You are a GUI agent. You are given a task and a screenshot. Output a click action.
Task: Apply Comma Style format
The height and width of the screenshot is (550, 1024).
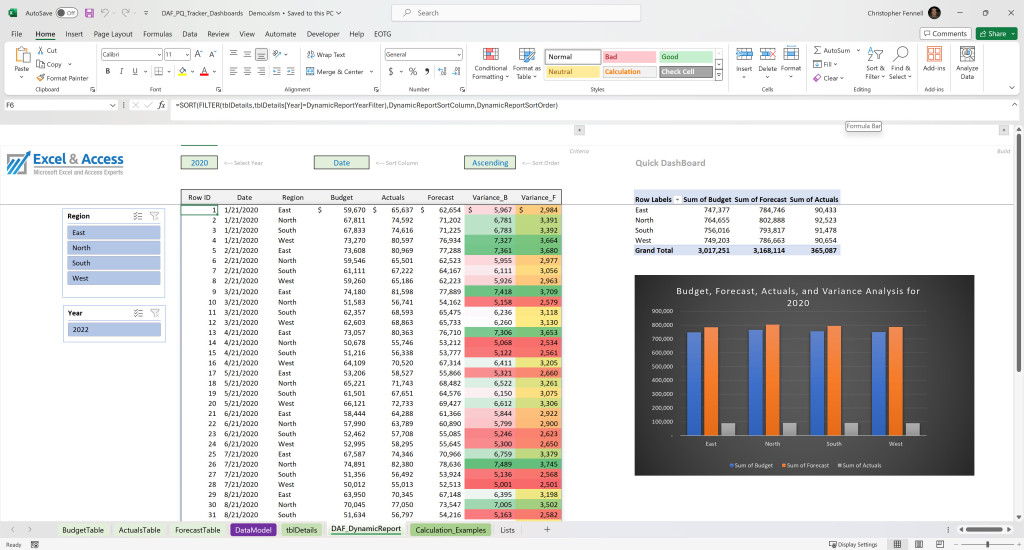click(x=427, y=71)
